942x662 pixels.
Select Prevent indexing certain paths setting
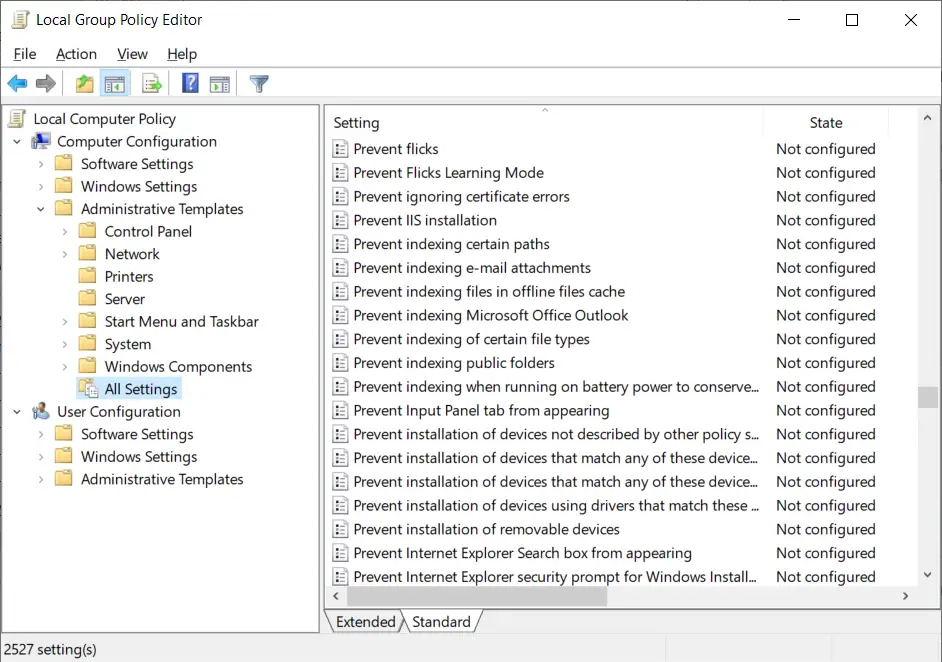tap(451, 244)
